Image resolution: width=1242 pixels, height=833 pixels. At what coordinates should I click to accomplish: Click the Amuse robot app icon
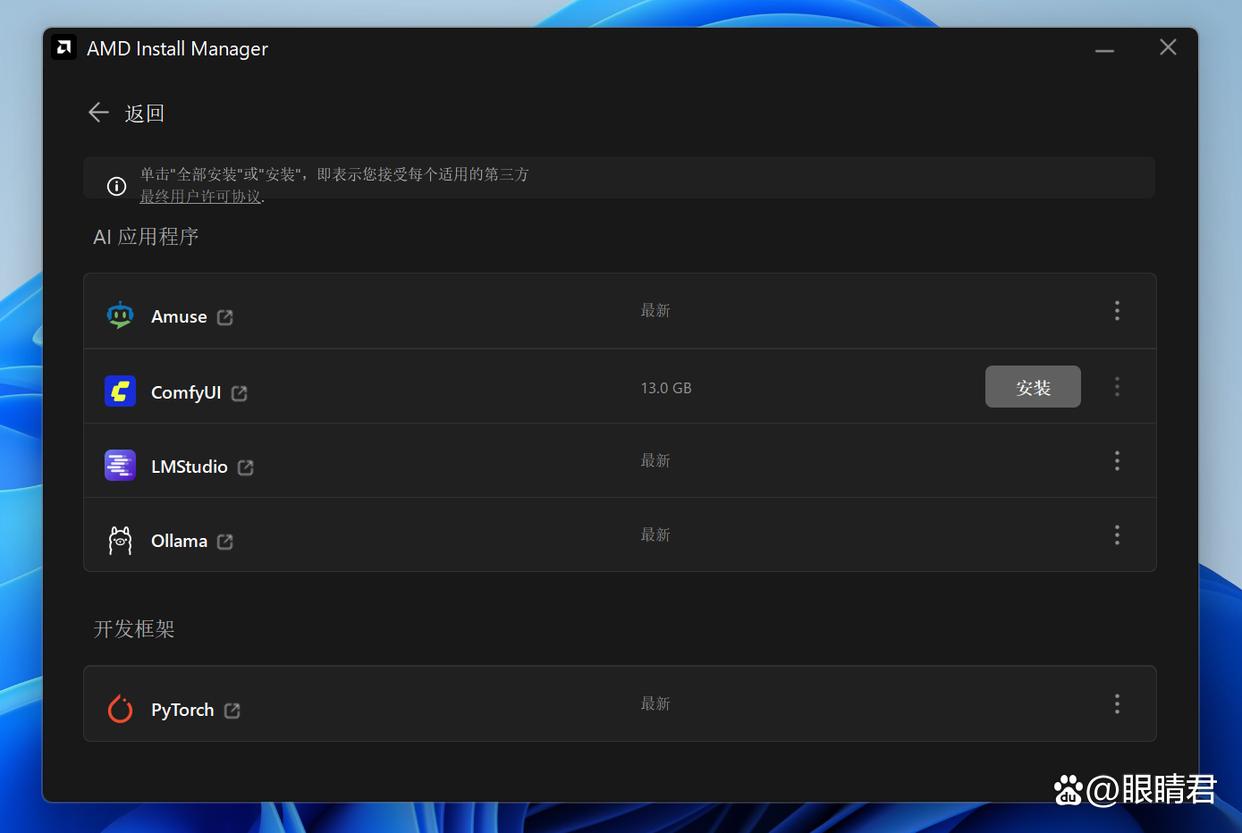click(120, 315)
